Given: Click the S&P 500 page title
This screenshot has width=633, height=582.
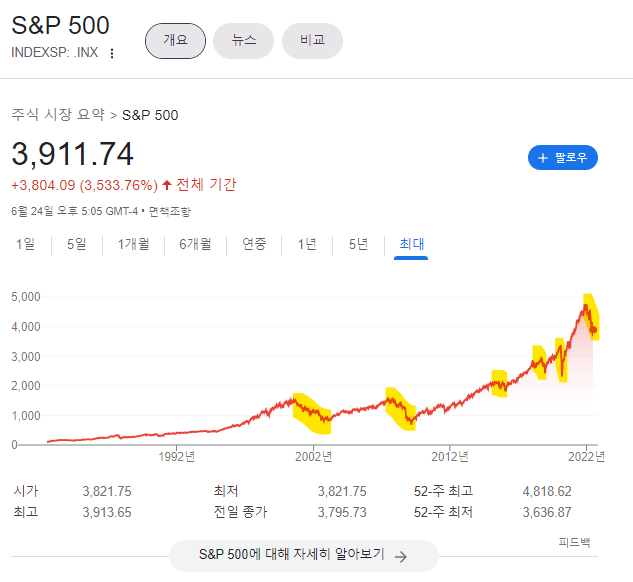Looking at the screenshot, I should 61,25.
